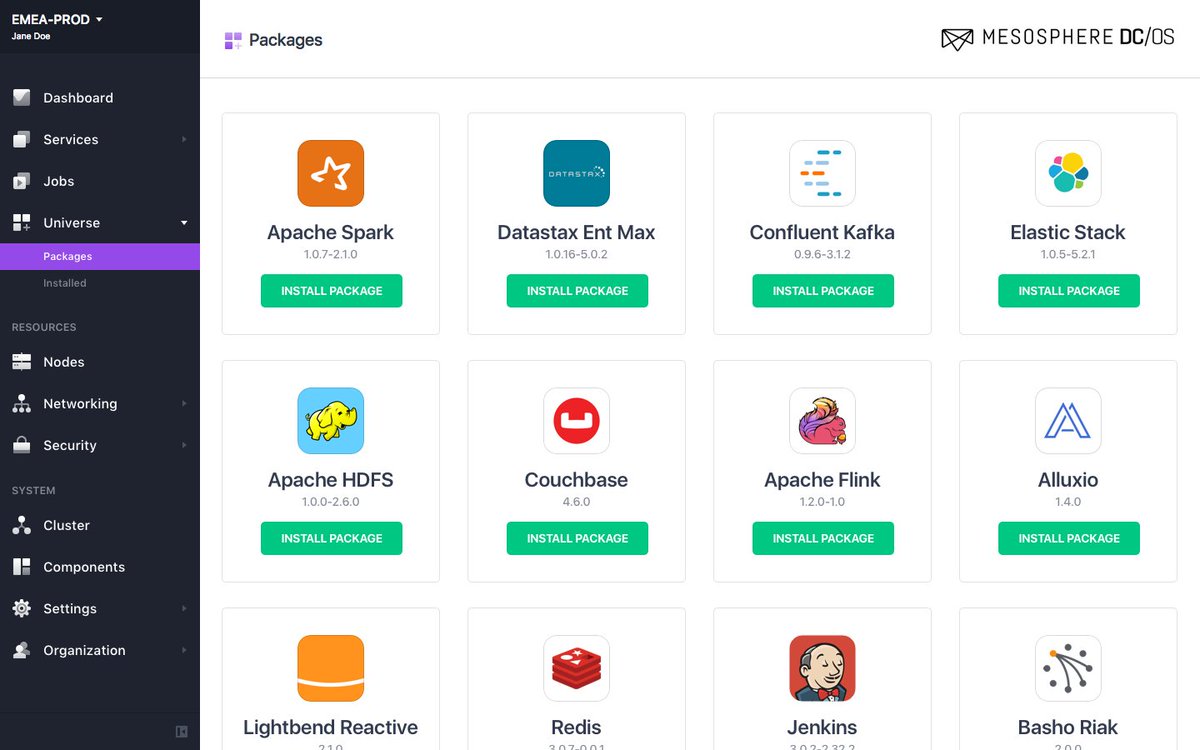Click the Redis red cube logo
Image resolution: width=1200 pixels, height=750 pixels.
pyautogui.click(x=577, y=668)
